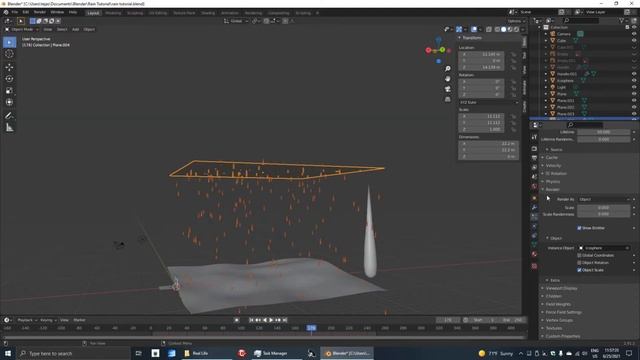Toggle the Show Emitter checkbox
The image size is (640, 360).
coord(579,228)
